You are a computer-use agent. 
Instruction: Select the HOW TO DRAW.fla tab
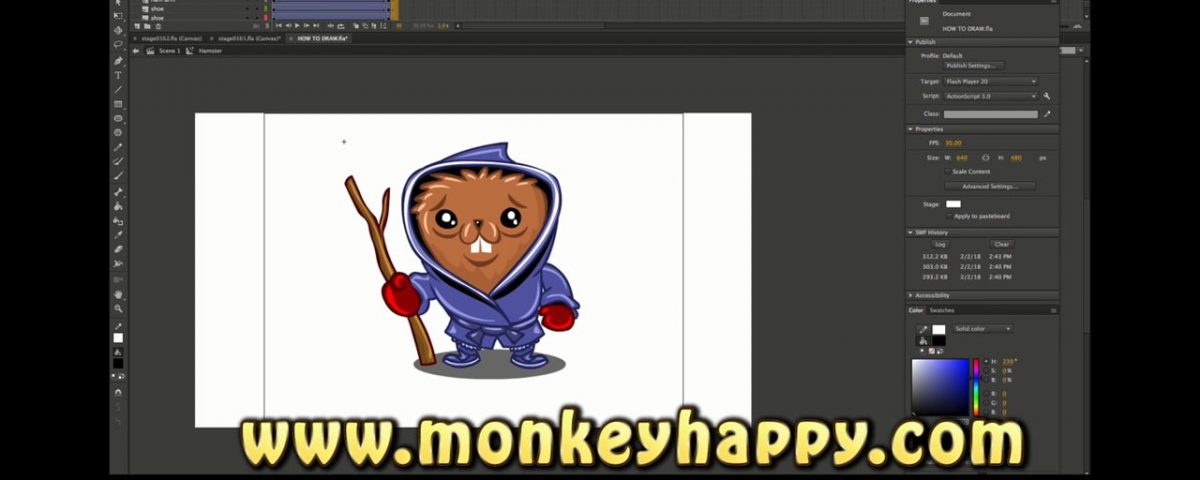click(321, 38)
